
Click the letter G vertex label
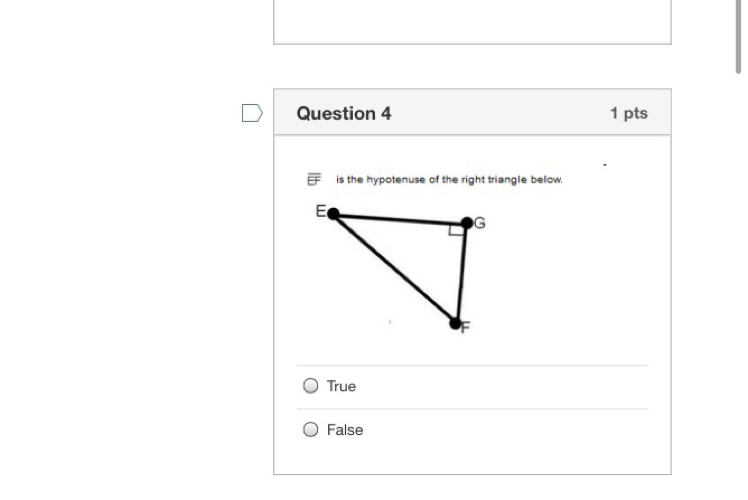(x=480, y=223)
